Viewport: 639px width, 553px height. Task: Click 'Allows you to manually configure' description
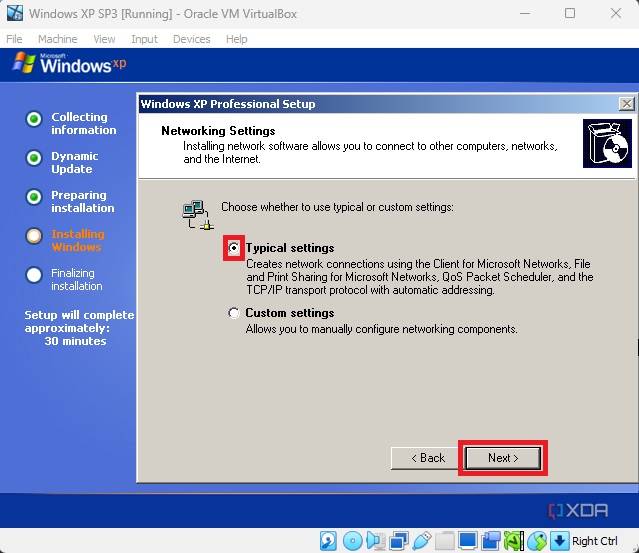(381, 329)
